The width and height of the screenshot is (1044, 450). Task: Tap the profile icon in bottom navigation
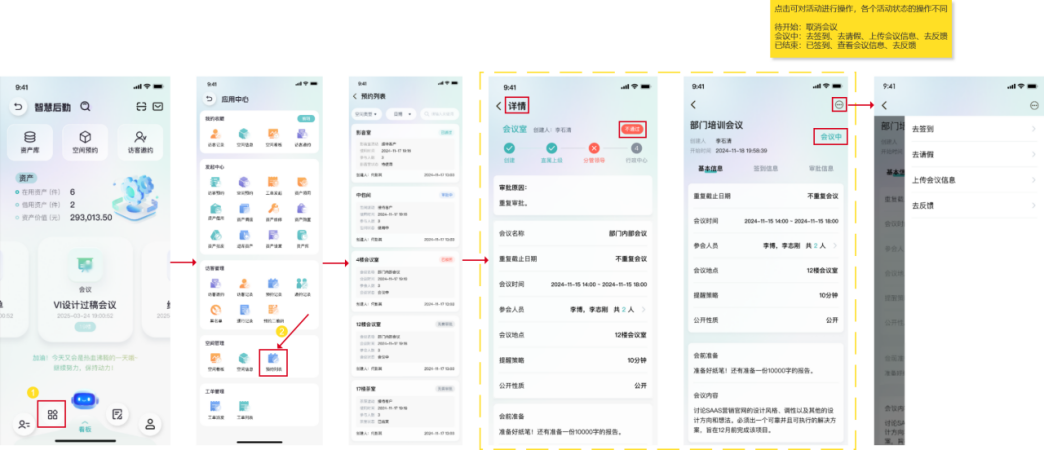tap(150, 424)
